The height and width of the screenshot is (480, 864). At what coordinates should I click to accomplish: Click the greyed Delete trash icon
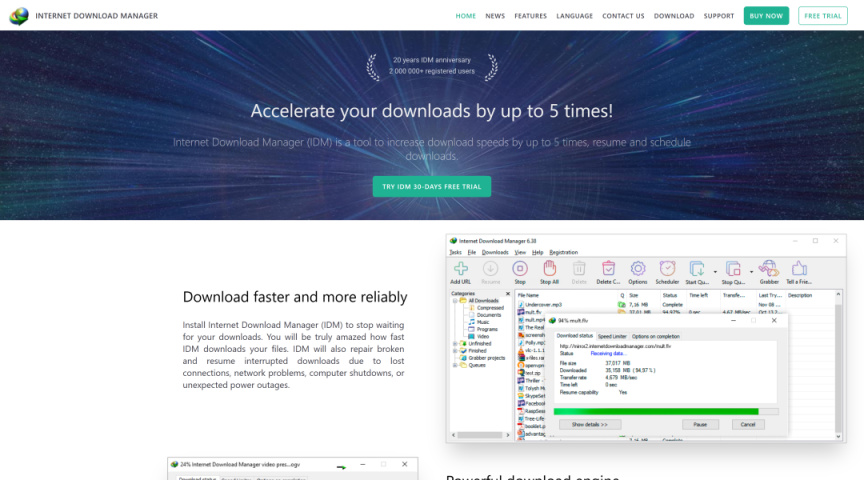[579, 269]
